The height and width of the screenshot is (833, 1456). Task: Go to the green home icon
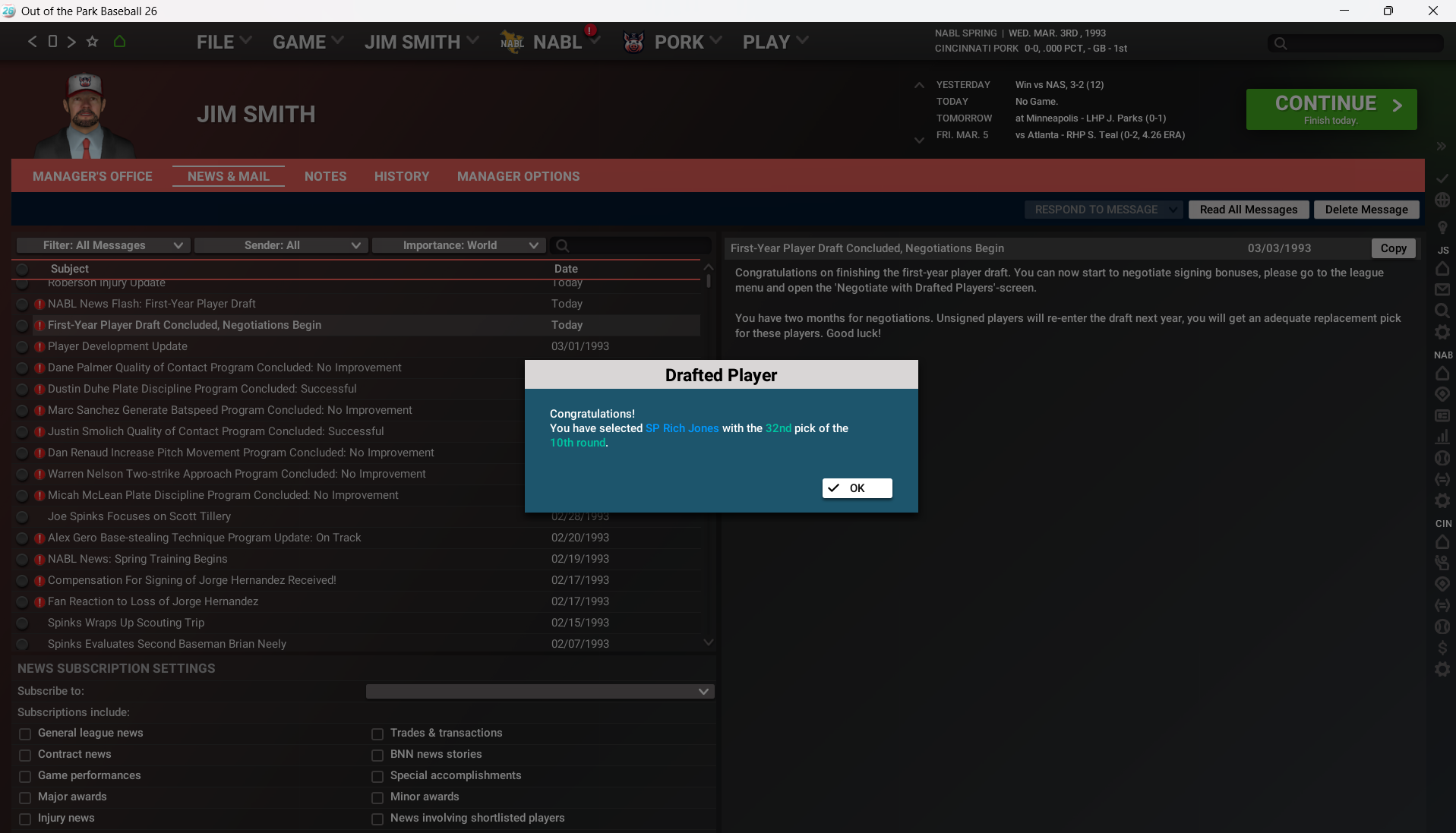tap(119, 42)
